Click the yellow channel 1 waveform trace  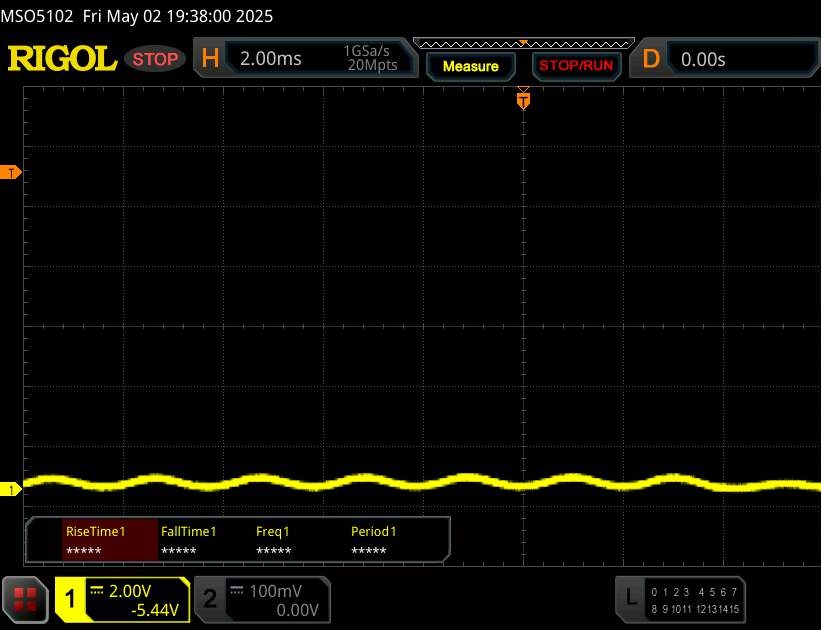[422, 483]
